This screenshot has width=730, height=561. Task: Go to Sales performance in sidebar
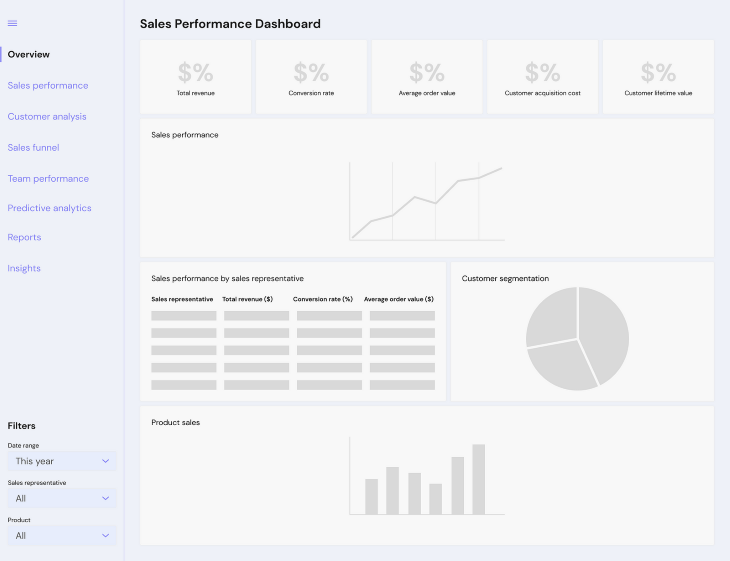pos(48,86)
